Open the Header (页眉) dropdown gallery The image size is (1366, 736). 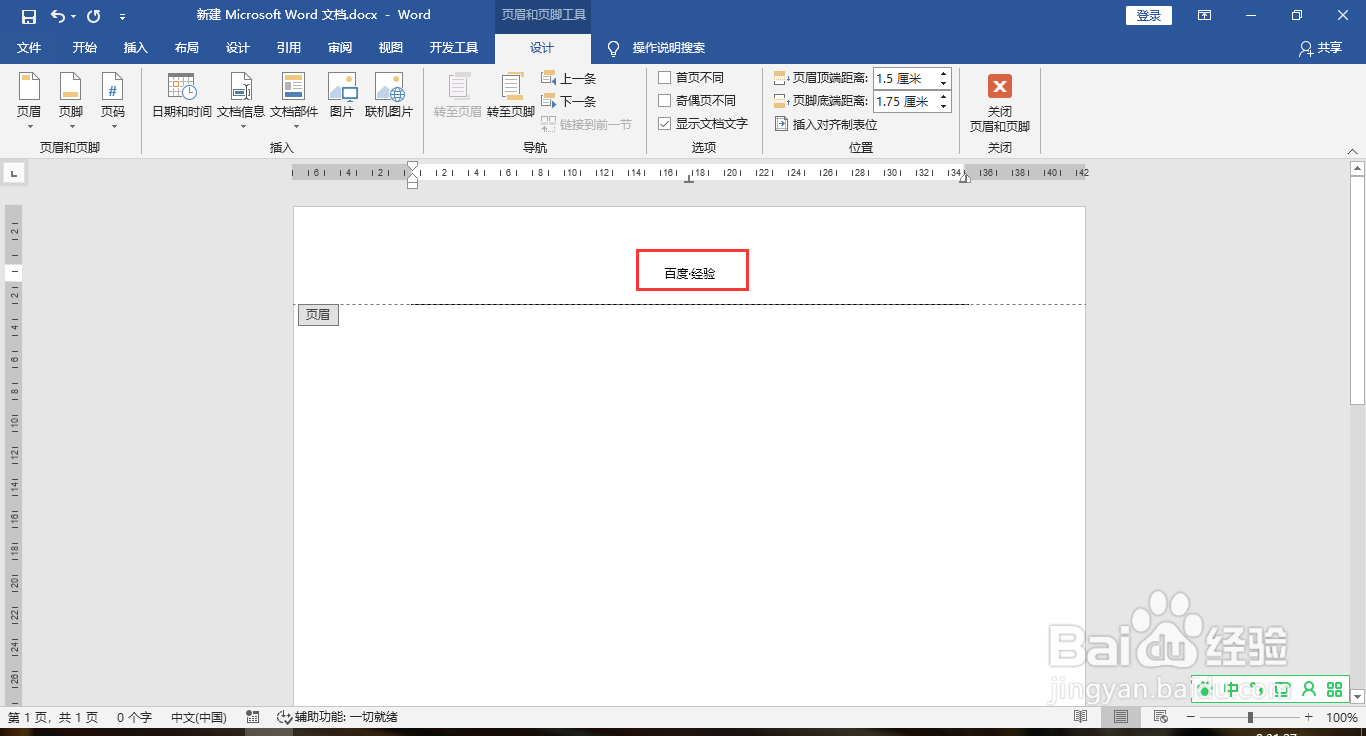(x=29, y=98)
